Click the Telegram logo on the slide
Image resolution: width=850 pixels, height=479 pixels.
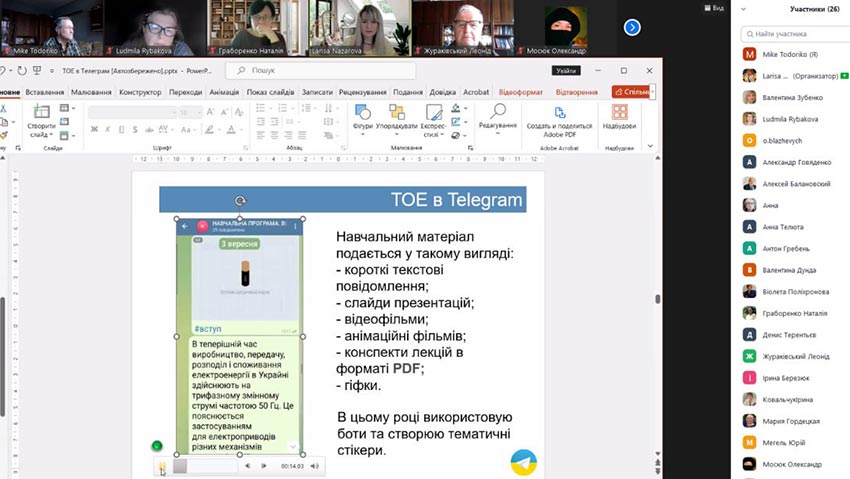click(524, 462)
